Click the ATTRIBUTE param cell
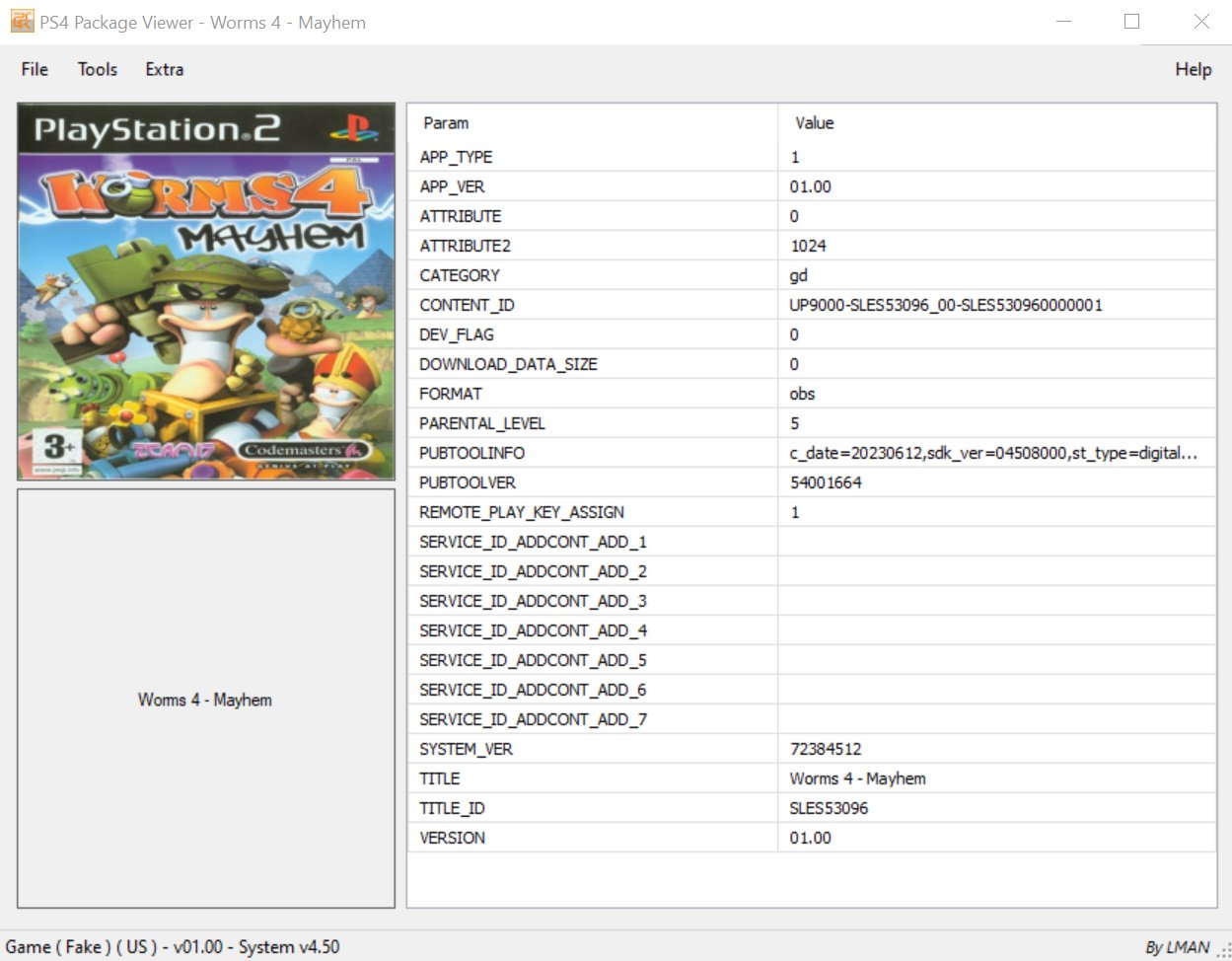This screenshot has height=961, width=1232. pyautogui.click(x=461, y=216)
